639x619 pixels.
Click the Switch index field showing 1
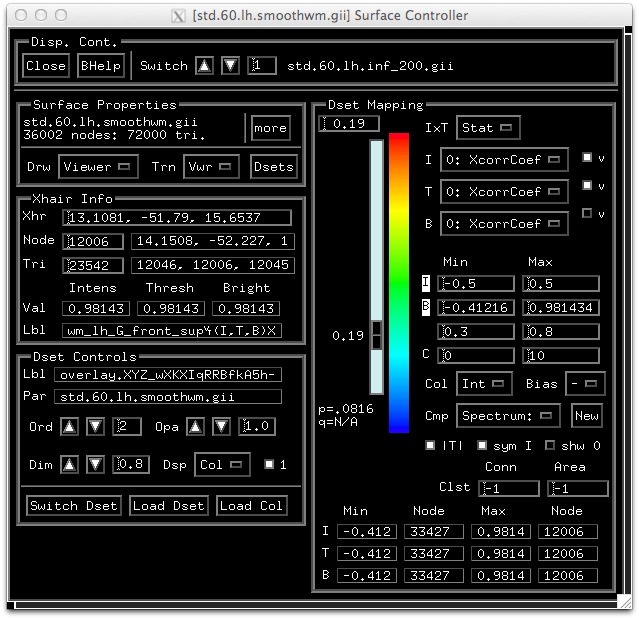(x=262, y=65)
